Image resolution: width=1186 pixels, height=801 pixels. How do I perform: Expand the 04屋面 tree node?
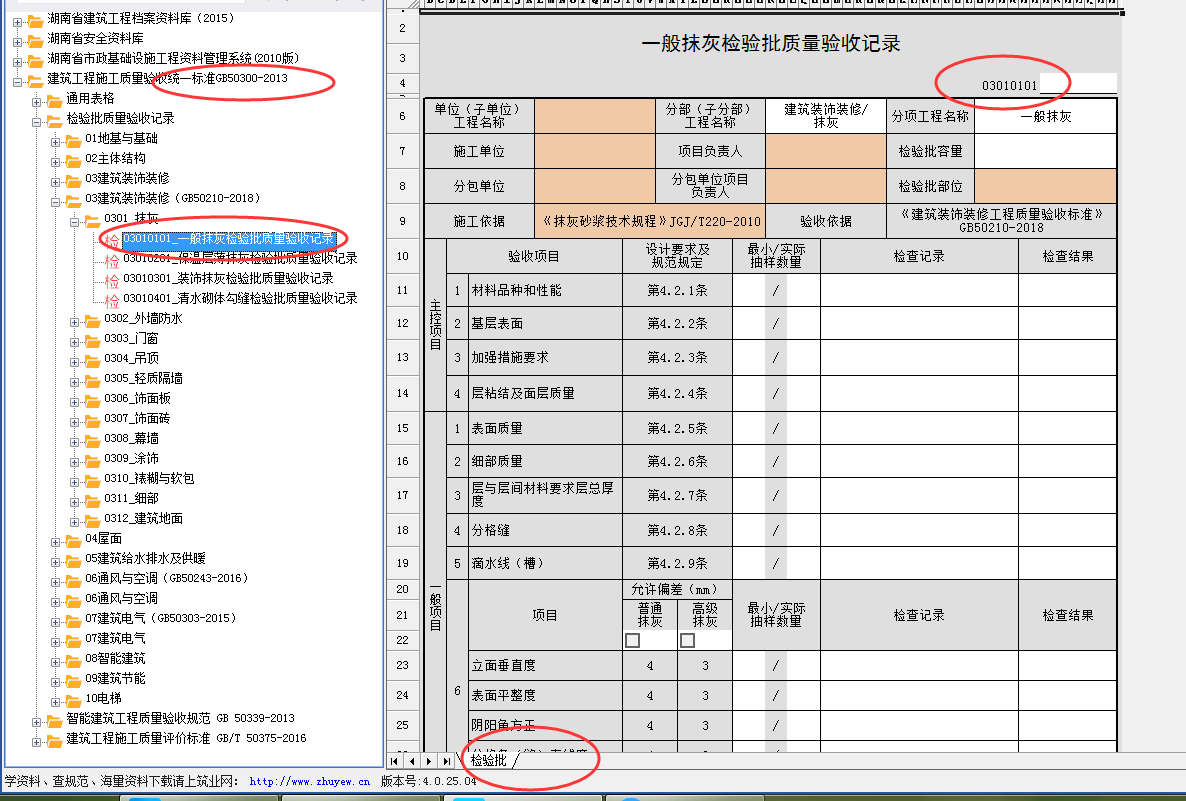tap(56, 539)
